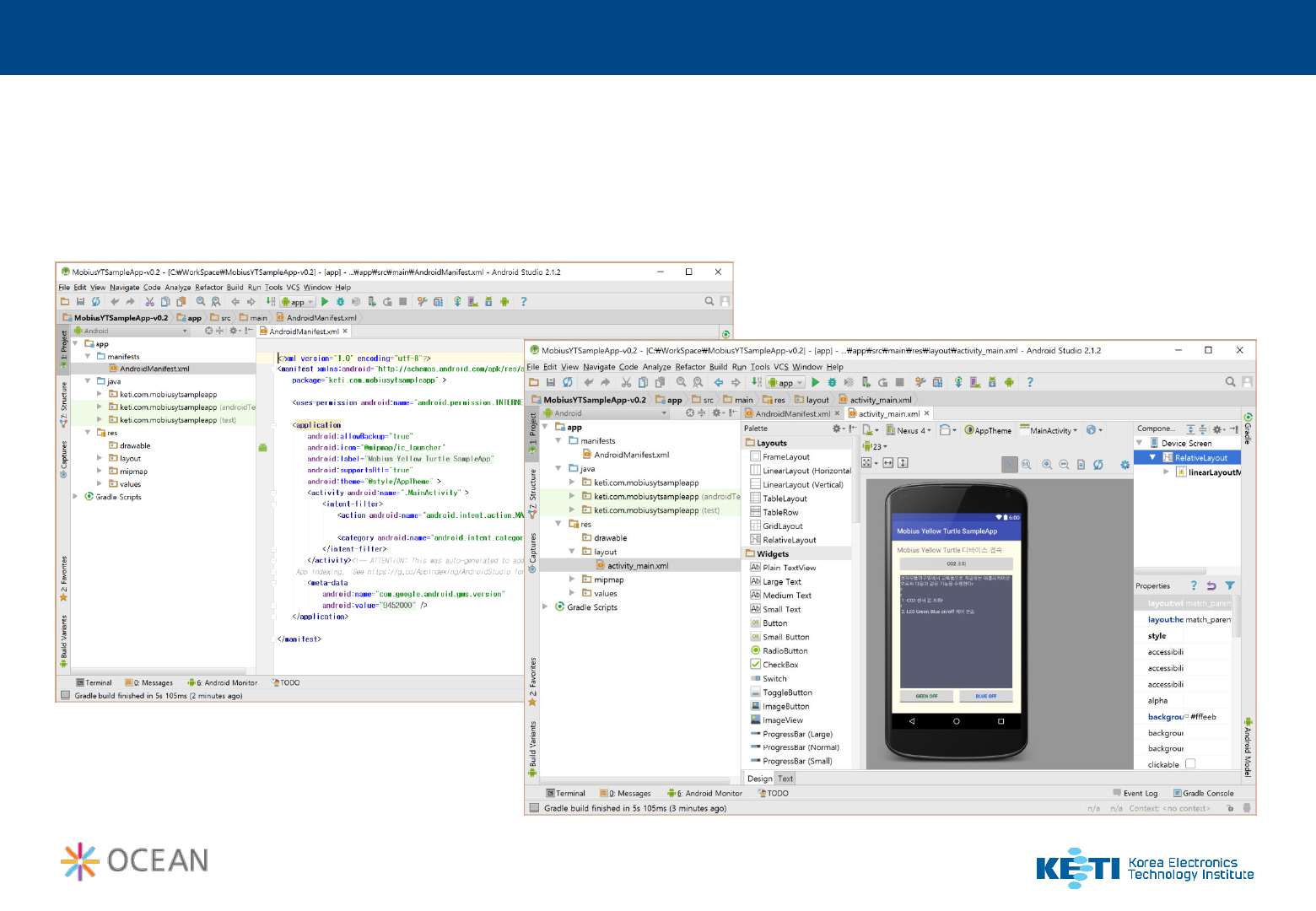Click the Cut scissors icon in front window

pos(626,382)
